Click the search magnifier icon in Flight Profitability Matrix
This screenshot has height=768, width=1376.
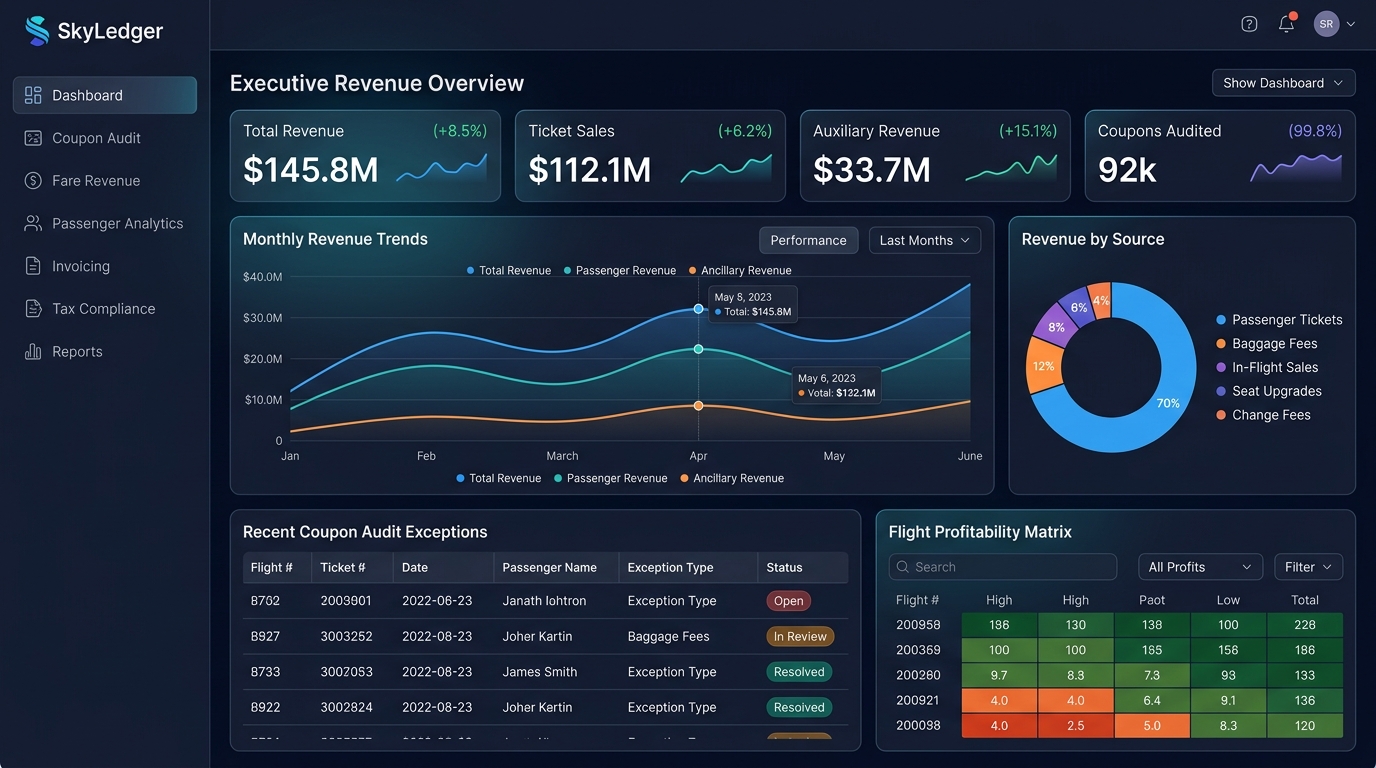click(x=905, y=567)
